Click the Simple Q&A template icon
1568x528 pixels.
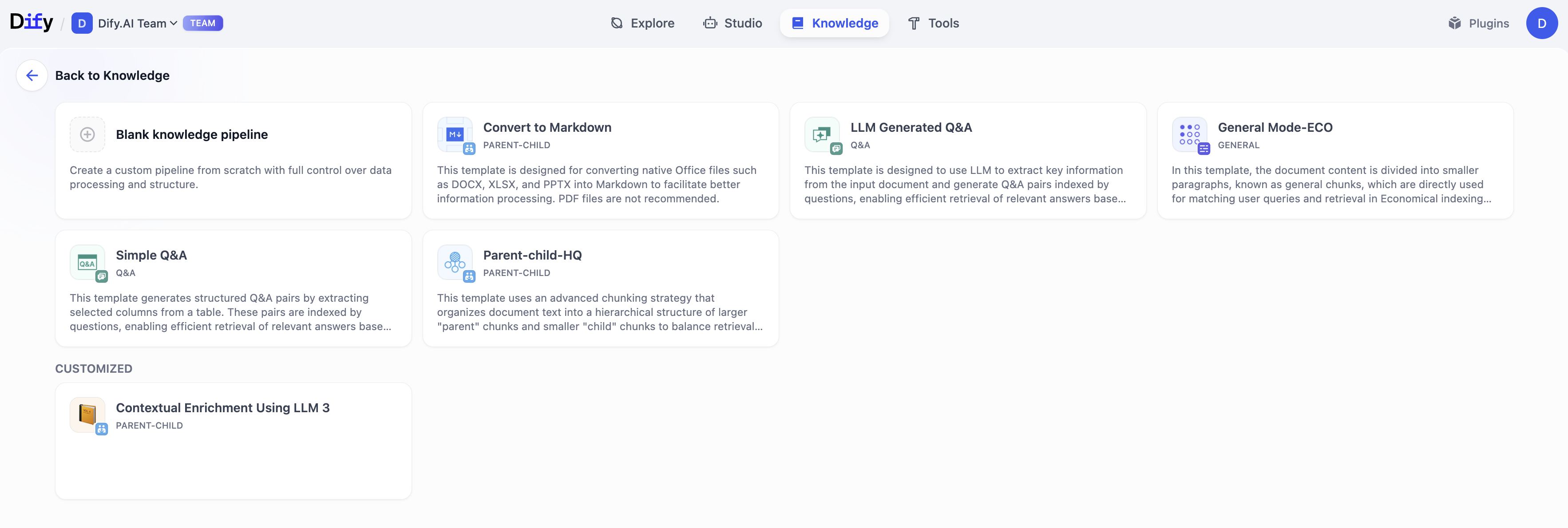[x=87, y=262]
